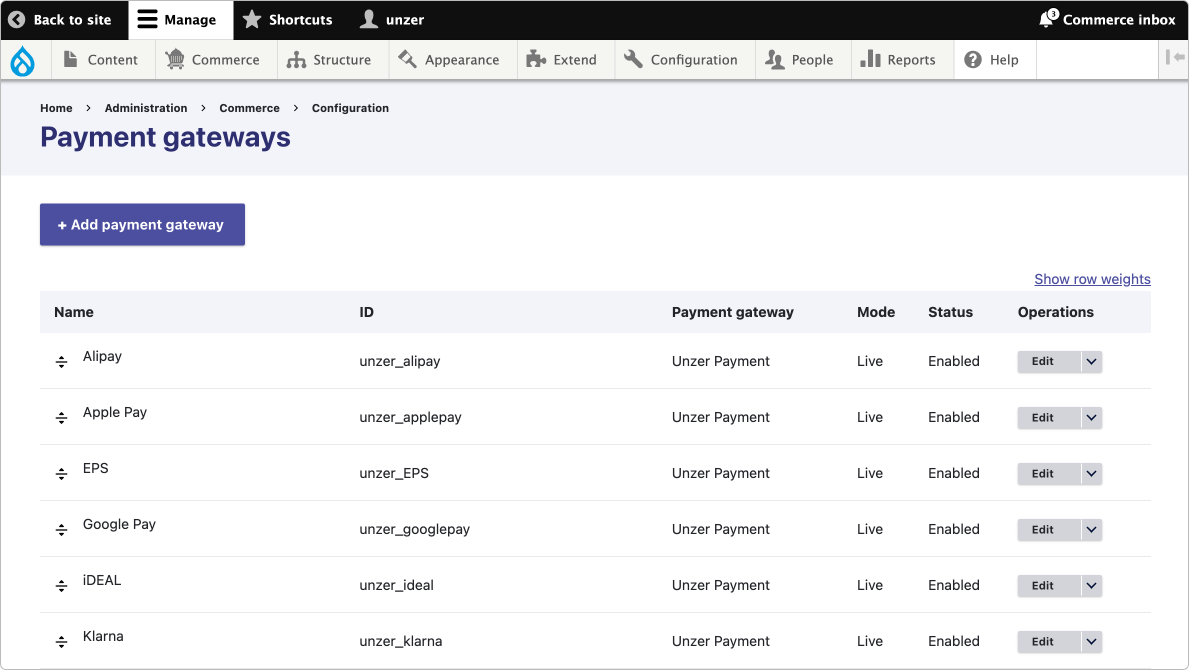Click the Payment gateways page heading
1189x670 pixels.
(165, 137)
